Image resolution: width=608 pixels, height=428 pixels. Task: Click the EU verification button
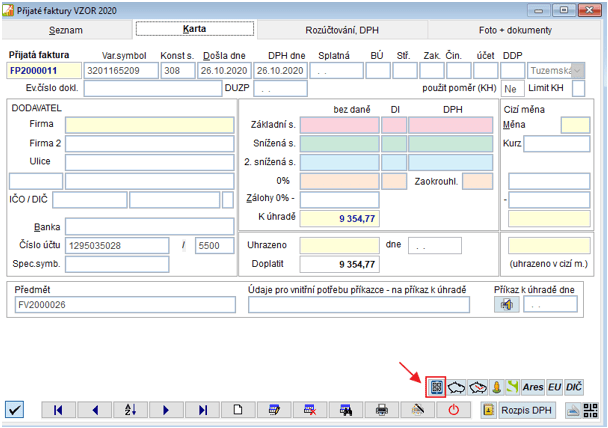(554, 387)
